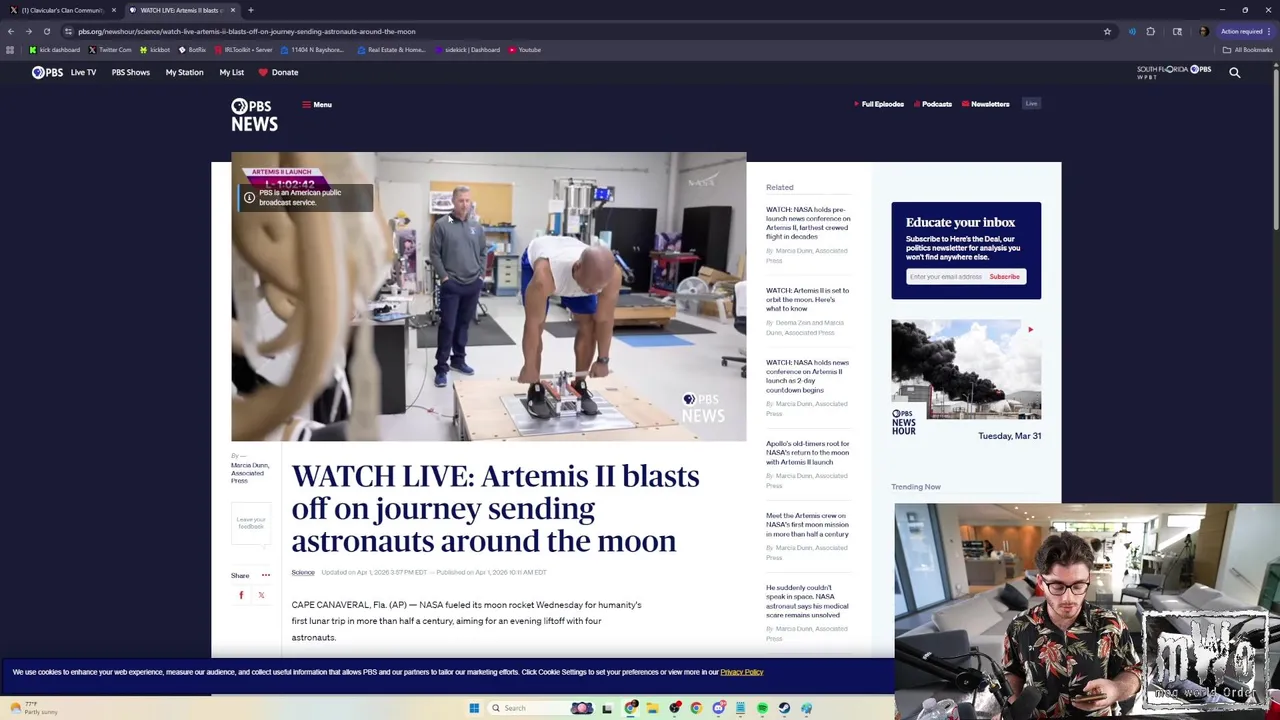
Task: Click the Action required button
Action: click(1242, 31)
